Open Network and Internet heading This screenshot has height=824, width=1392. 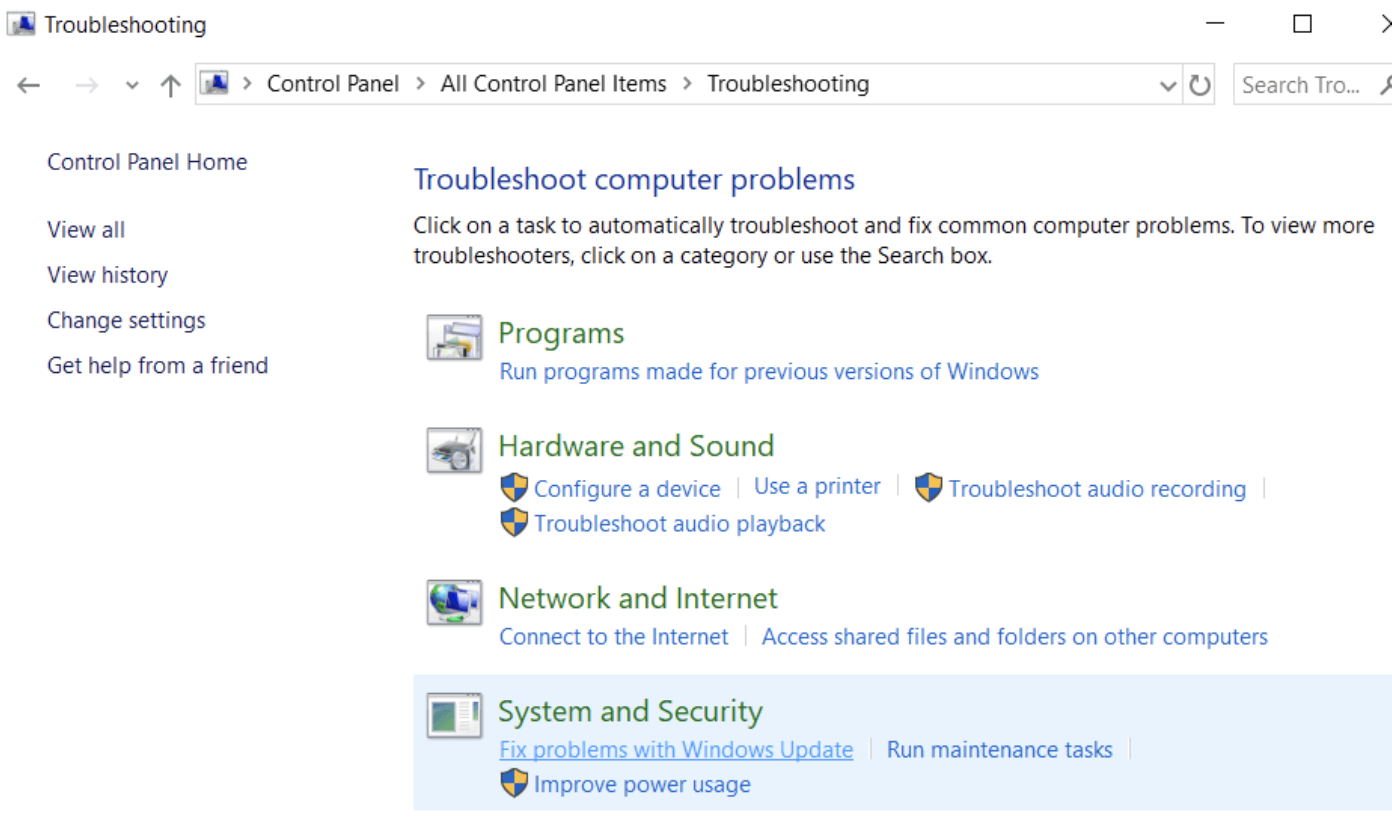pos(638,598)
